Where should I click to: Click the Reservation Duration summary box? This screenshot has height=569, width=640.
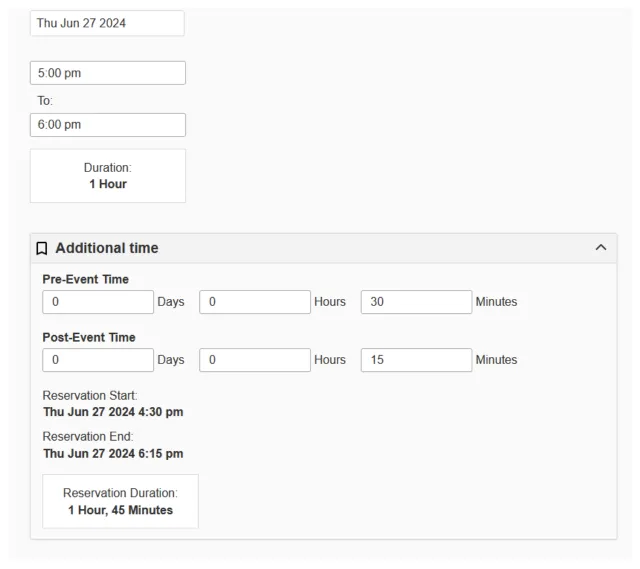click(120, 501)
